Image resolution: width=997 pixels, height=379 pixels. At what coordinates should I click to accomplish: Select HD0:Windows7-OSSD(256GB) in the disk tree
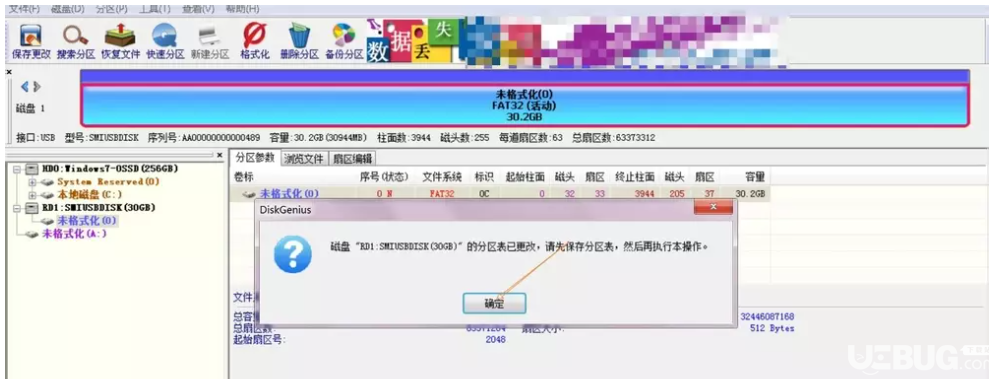pos(110,169)
